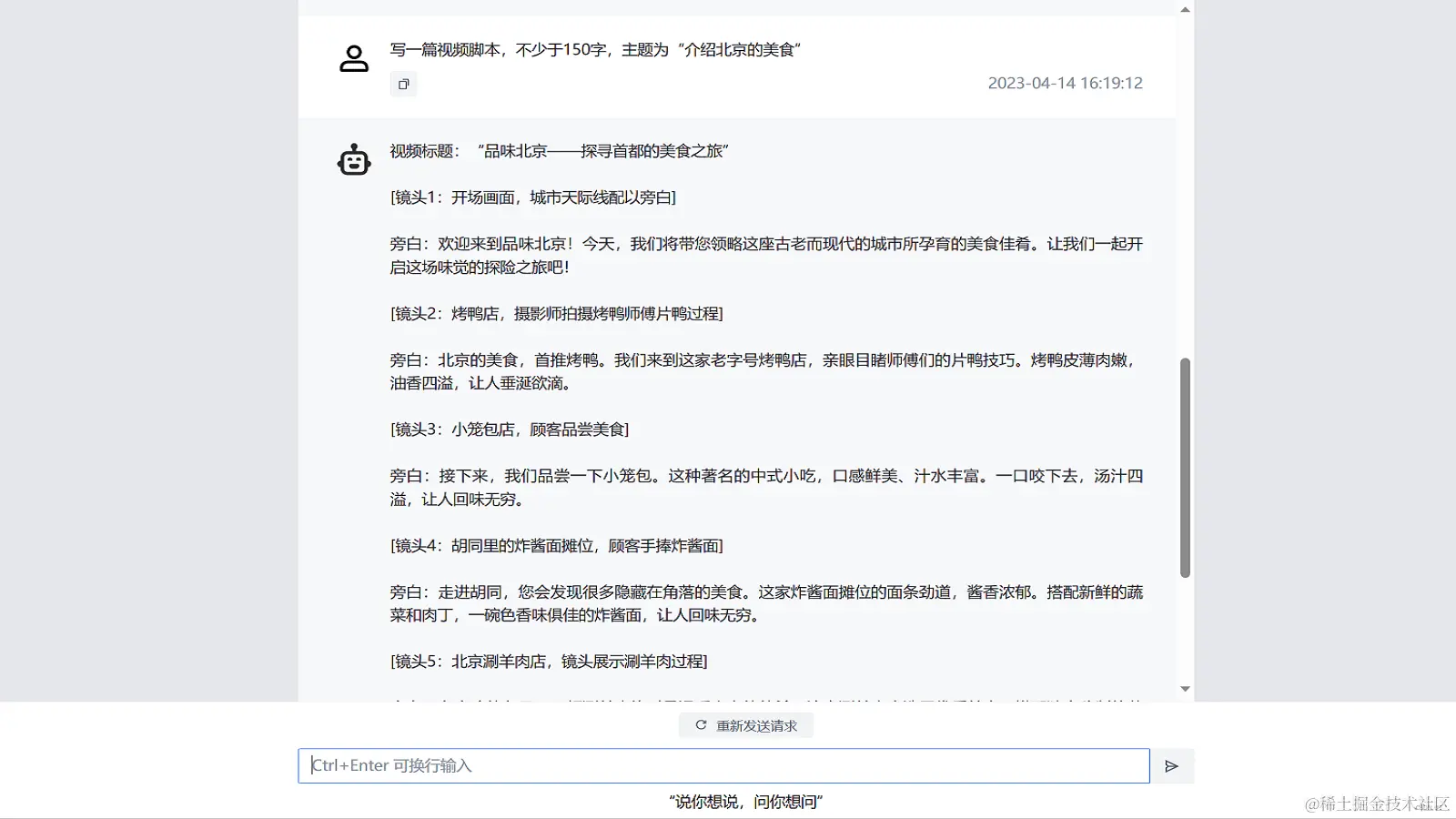Click the robot avatar icon beside the reply

coord(354,159)
